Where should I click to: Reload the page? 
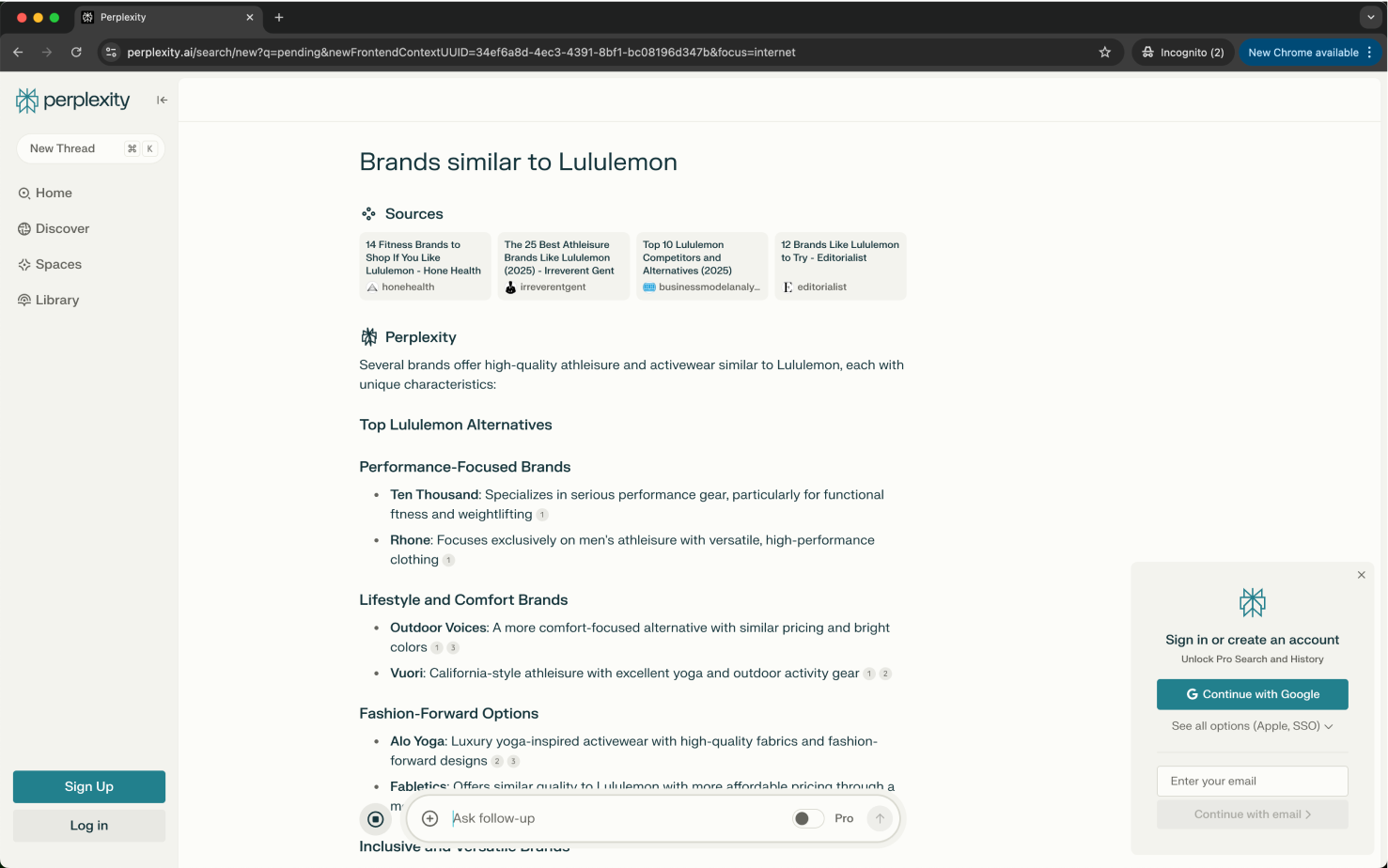[76, 53]
